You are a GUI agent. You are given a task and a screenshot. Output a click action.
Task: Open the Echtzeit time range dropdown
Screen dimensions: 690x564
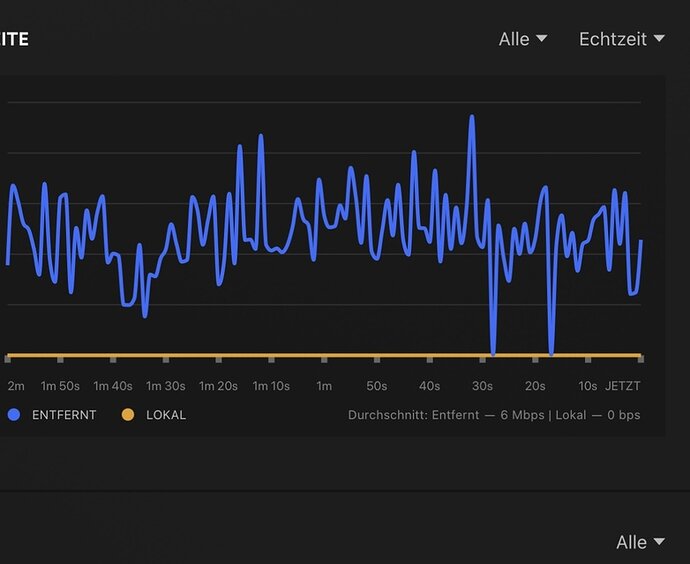pos(621,39)
